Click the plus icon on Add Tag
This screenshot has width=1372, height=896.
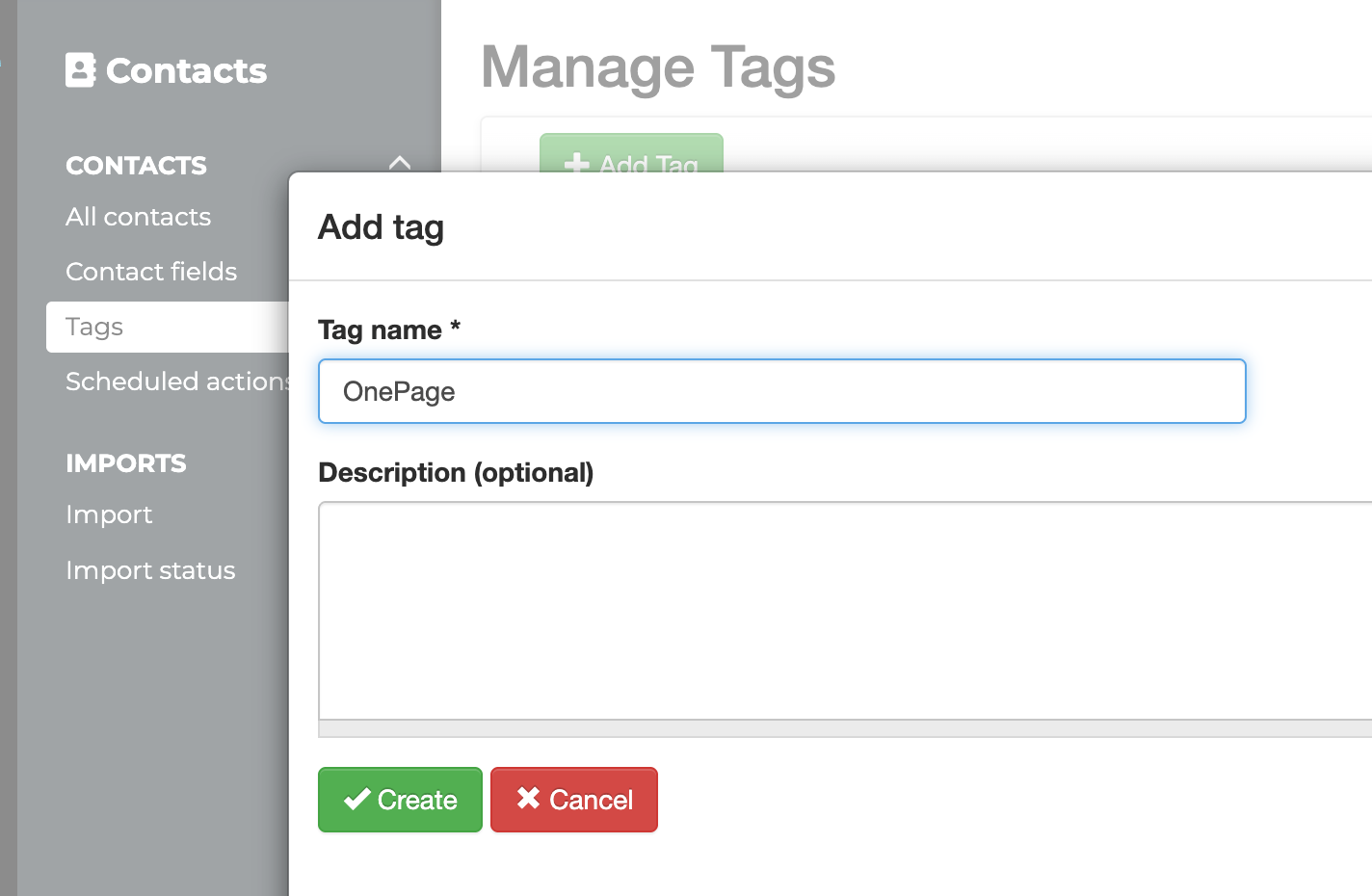pos(576,164)
